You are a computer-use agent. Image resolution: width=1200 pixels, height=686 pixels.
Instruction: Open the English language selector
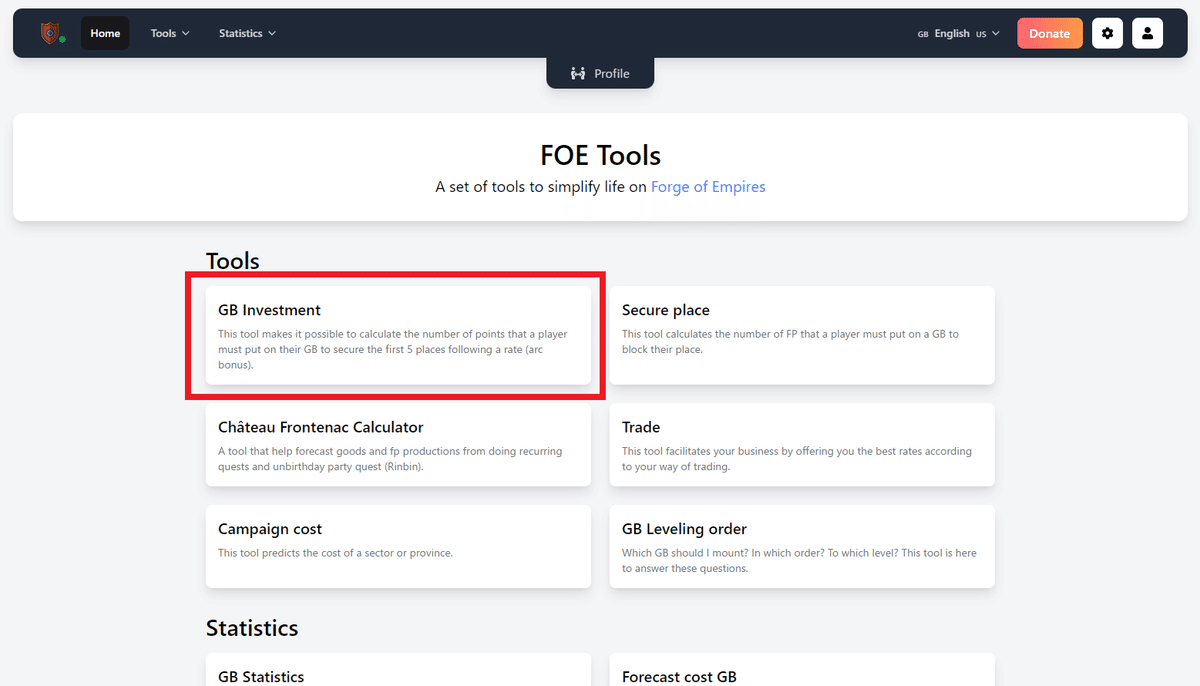point(958,33)
